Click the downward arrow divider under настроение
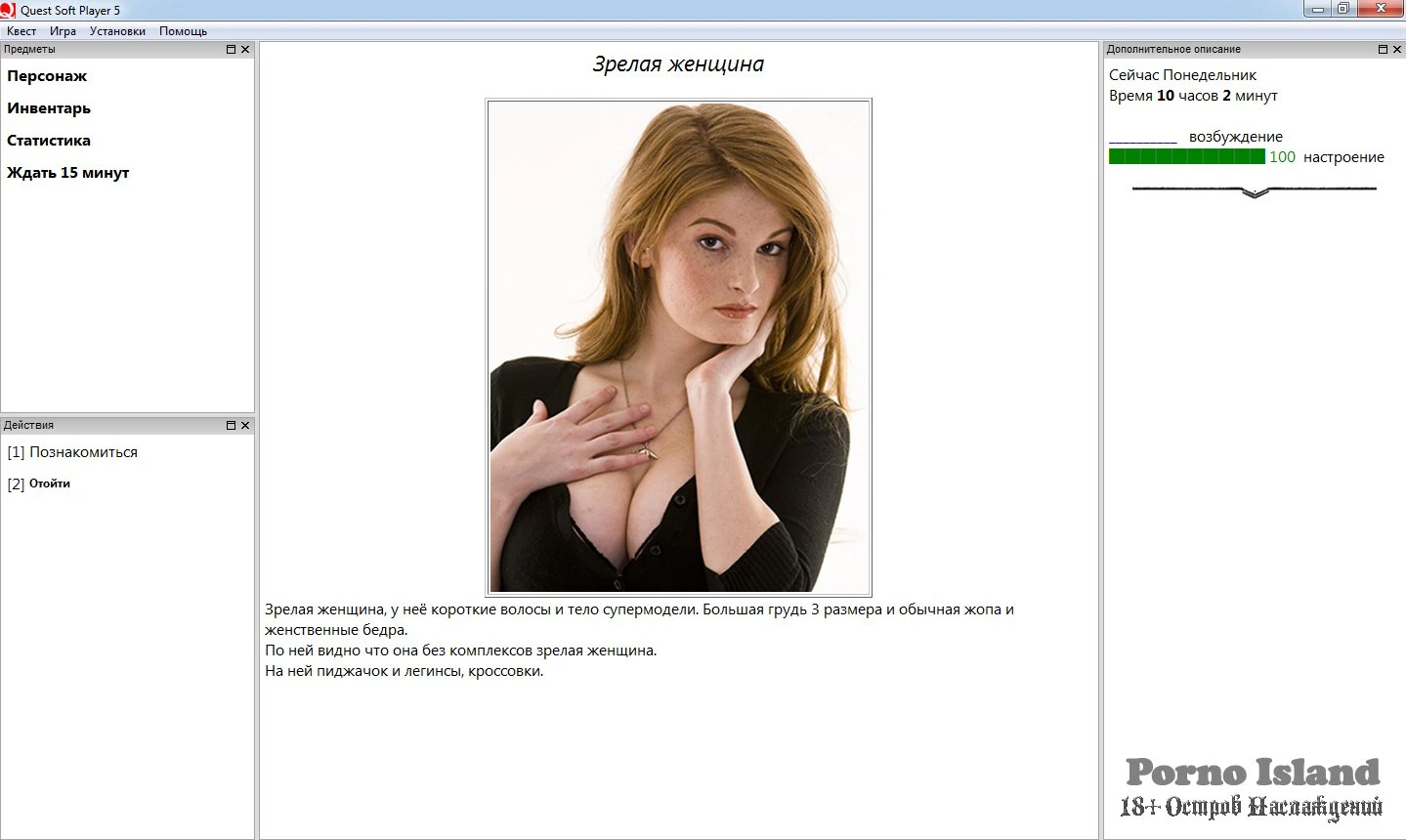The image size is (1406, 840). [1255, 191]
